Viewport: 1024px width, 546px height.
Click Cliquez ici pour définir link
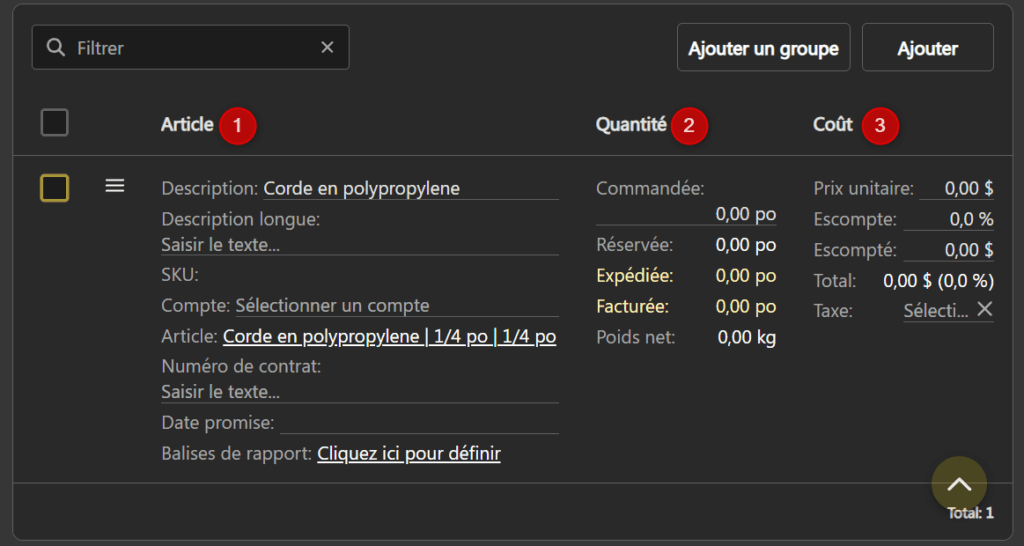[x=408, y=454]
